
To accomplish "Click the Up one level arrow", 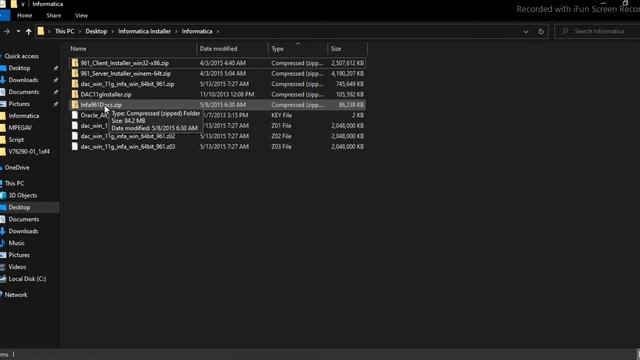I will point(29,31).
